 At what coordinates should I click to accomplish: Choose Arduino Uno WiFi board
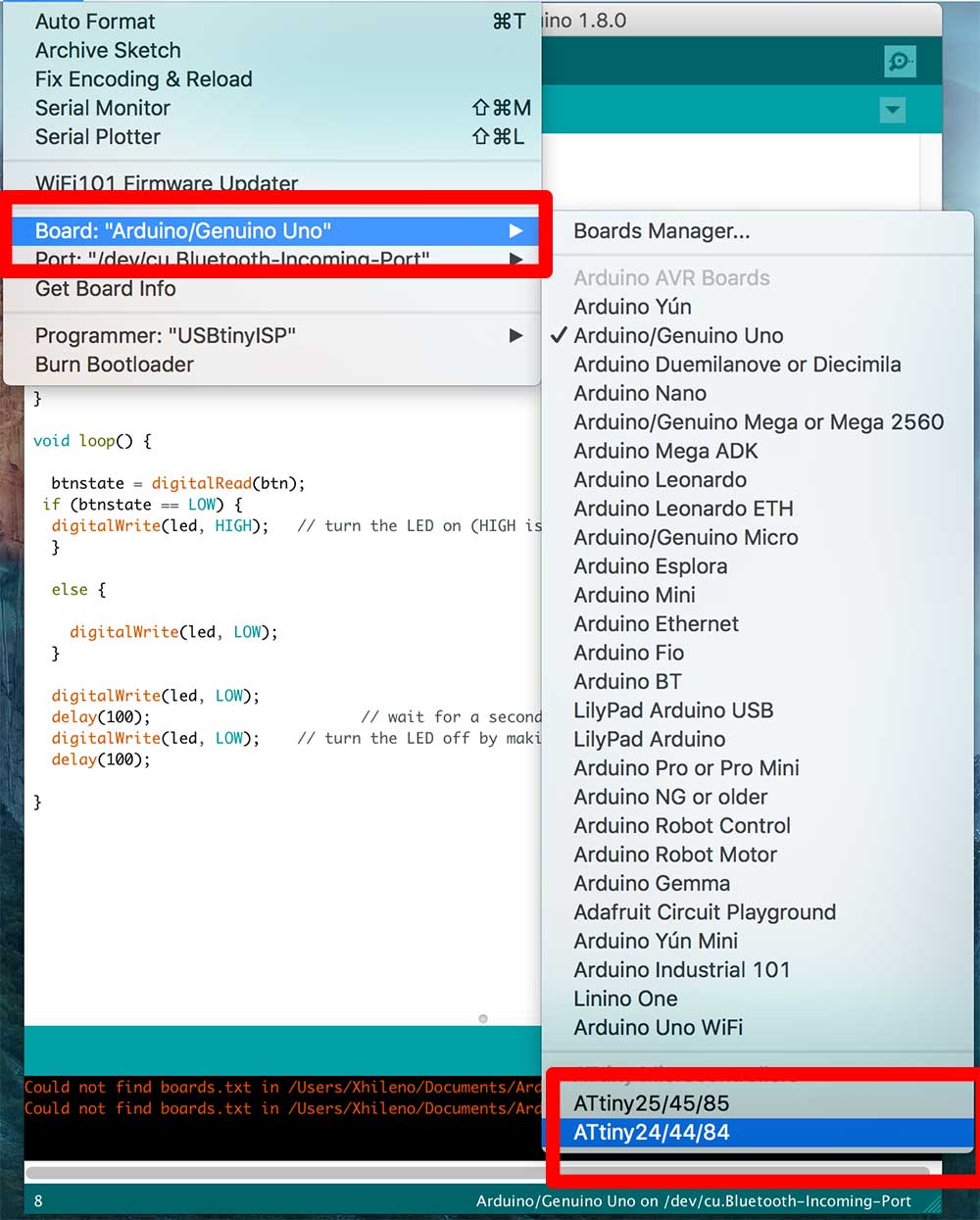(x=758, y=1027)
